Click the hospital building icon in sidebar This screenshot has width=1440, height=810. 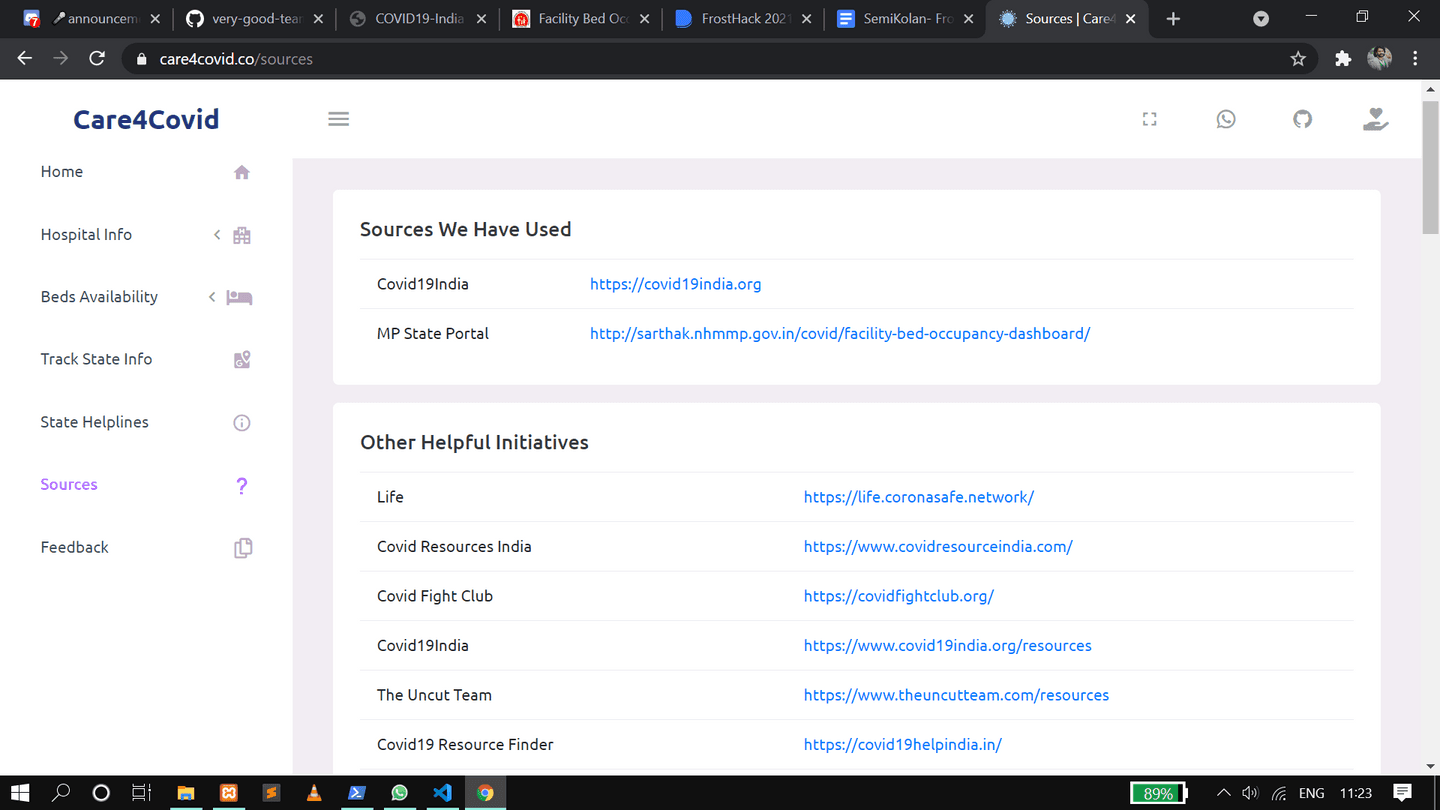click(x=242, y=235)
